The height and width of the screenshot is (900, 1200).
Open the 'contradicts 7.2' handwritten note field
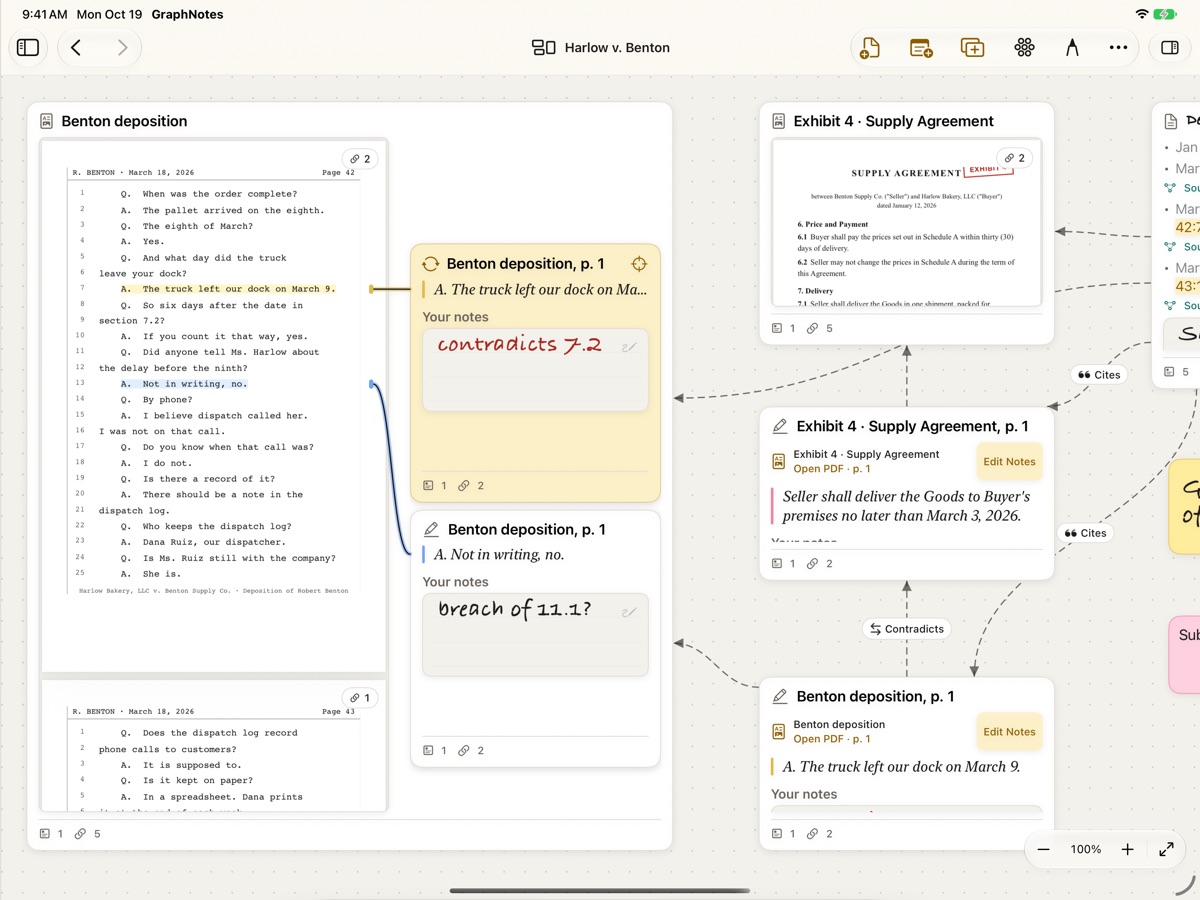click(535, 369)
